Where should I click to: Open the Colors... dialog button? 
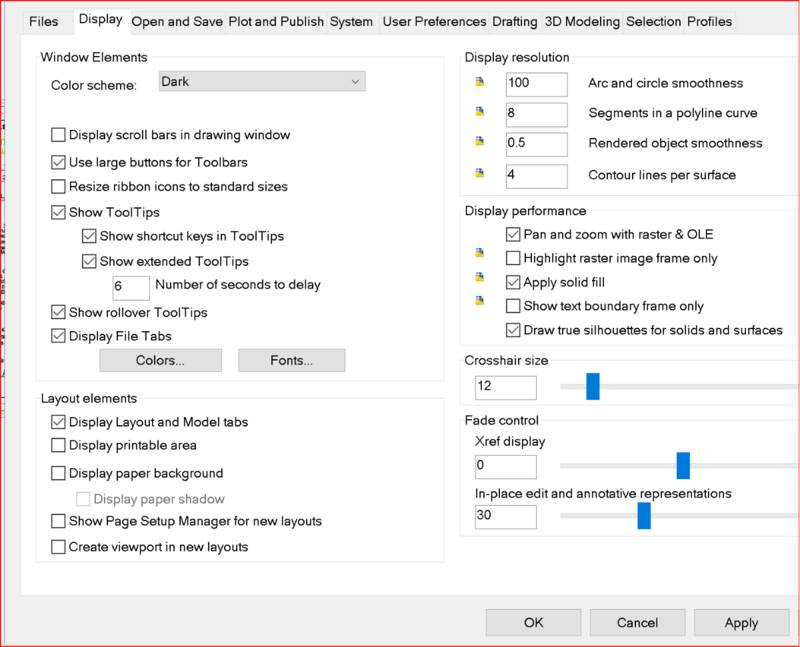[160, 360]
